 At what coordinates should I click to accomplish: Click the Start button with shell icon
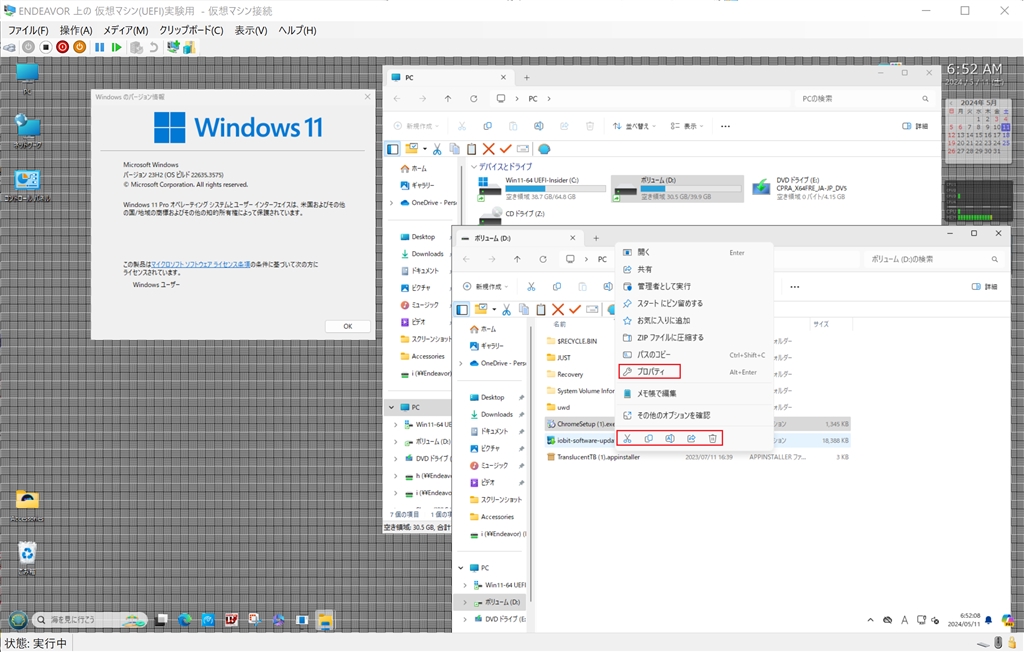click(18, 619)
